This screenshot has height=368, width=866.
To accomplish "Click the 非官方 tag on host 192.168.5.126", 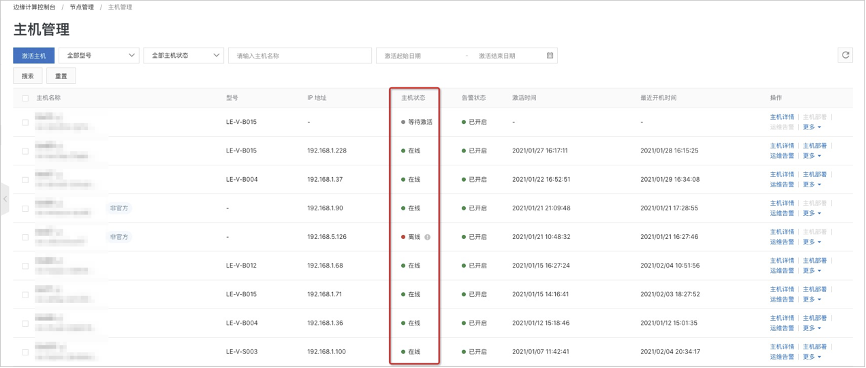I will (x=119, y=237).
